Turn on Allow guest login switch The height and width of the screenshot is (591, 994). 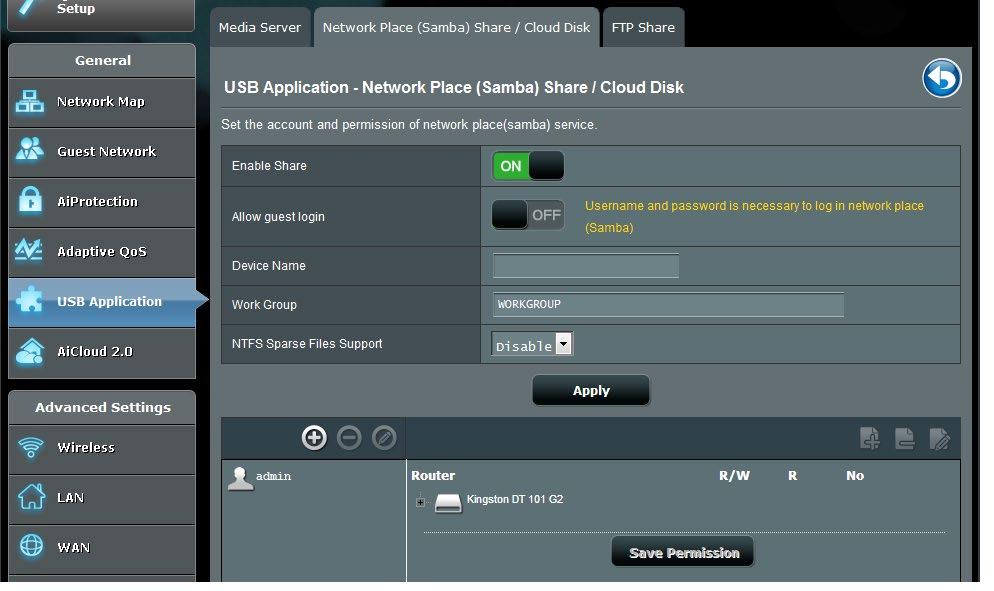point(528,216)
